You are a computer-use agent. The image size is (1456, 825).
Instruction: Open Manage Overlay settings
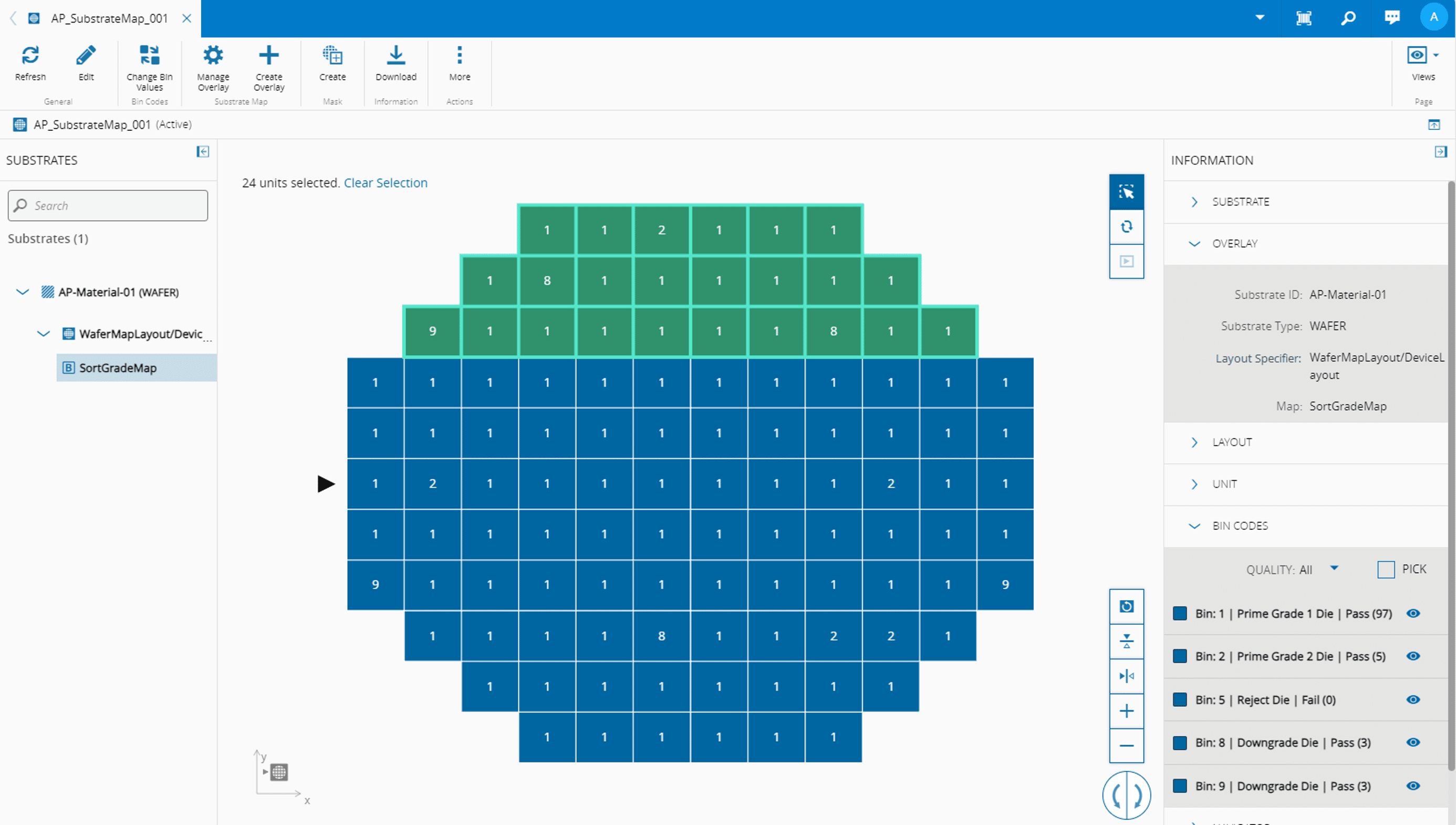click(213, 56)
